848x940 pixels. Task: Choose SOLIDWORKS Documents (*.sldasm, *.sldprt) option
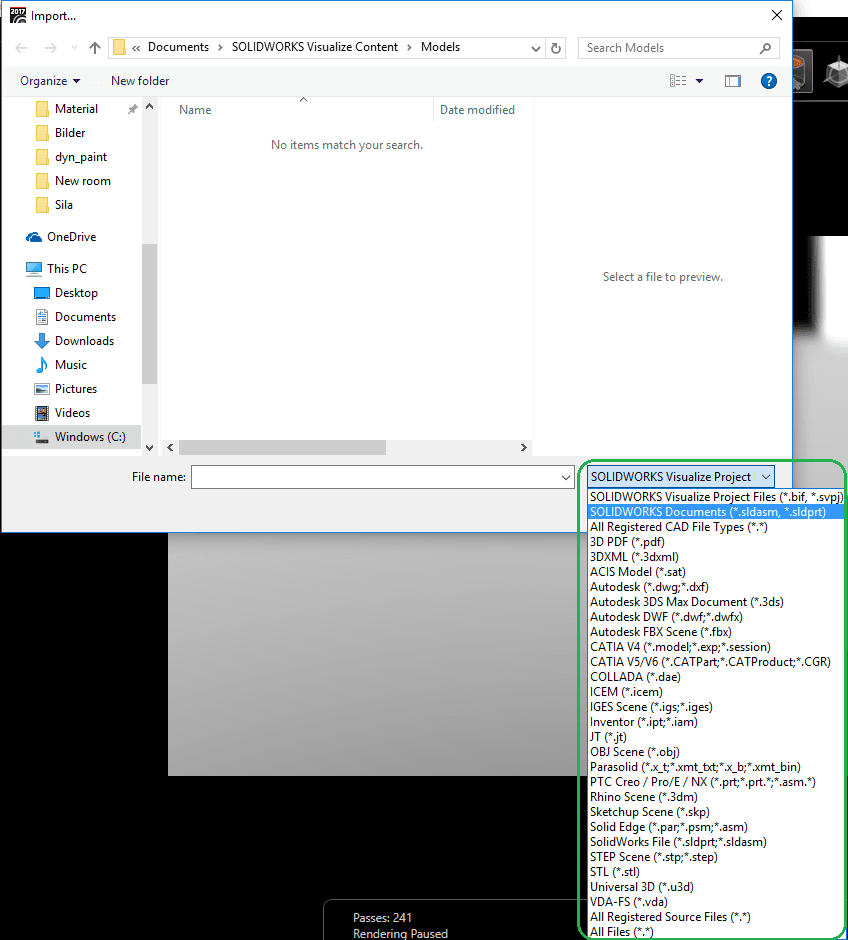point(707,512)
